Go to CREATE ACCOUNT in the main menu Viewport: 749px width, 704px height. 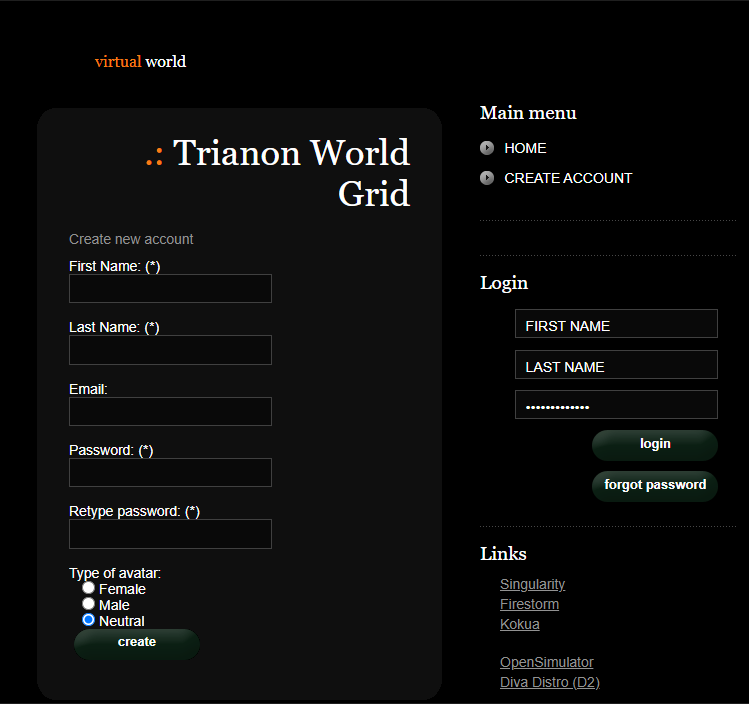[x=568, y=178]
